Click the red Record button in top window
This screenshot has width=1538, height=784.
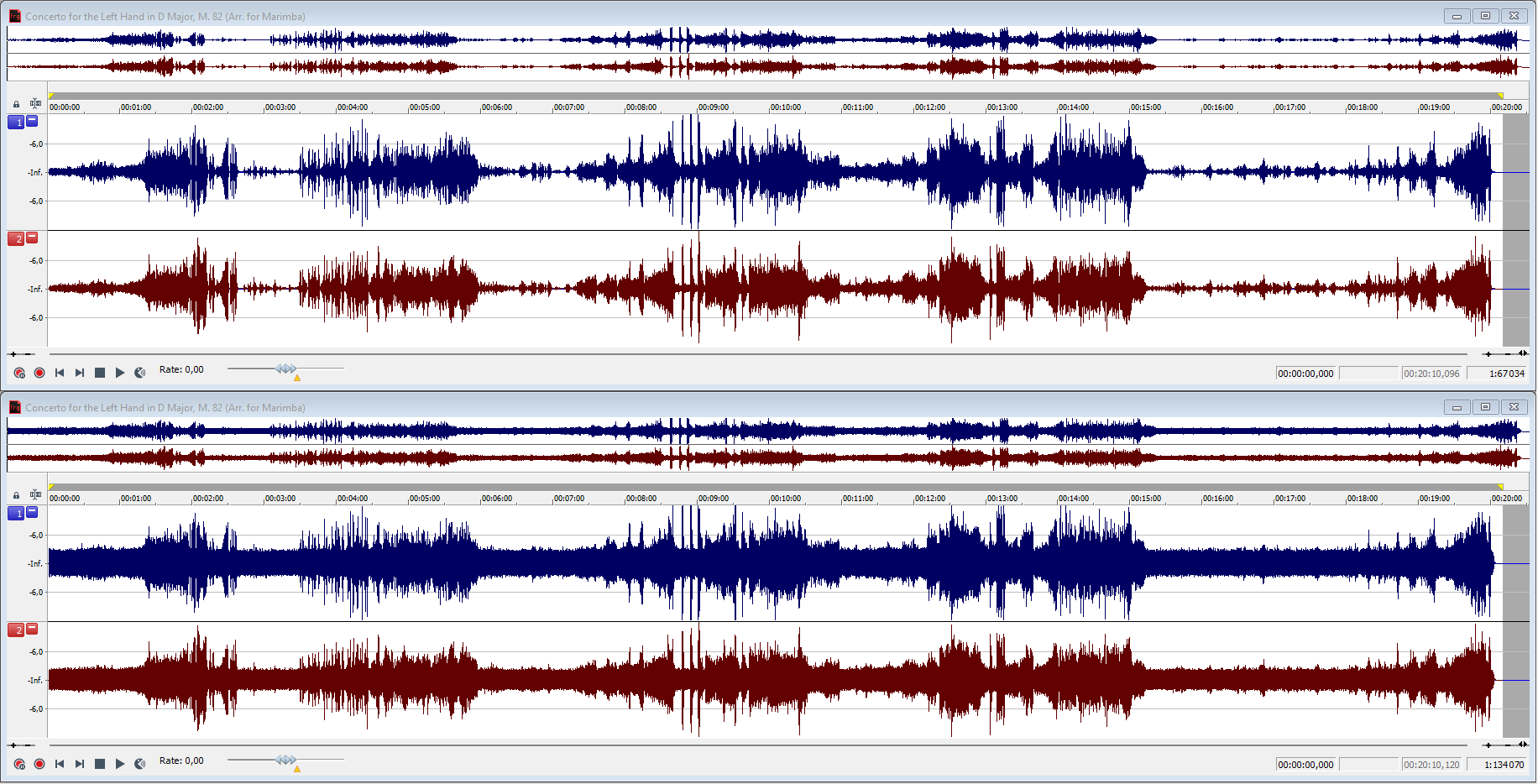[x=39, y=373]
